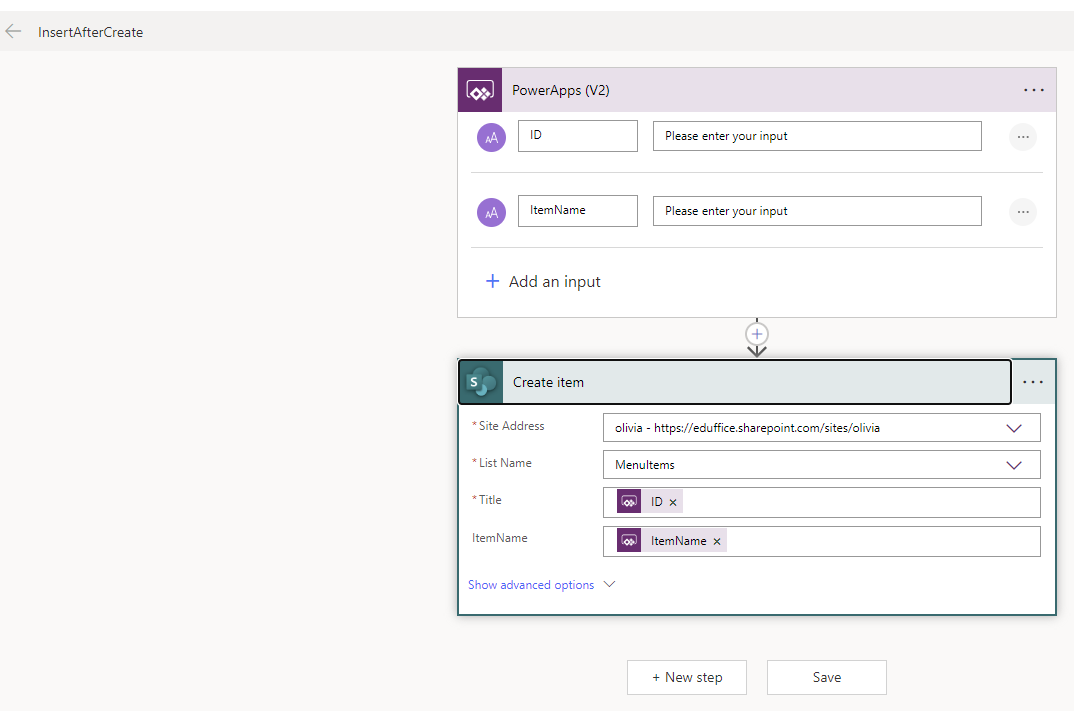1074x711 pixels.
Task: Click Add an input link
Action: pyautogui.click(x=543, y=281)
